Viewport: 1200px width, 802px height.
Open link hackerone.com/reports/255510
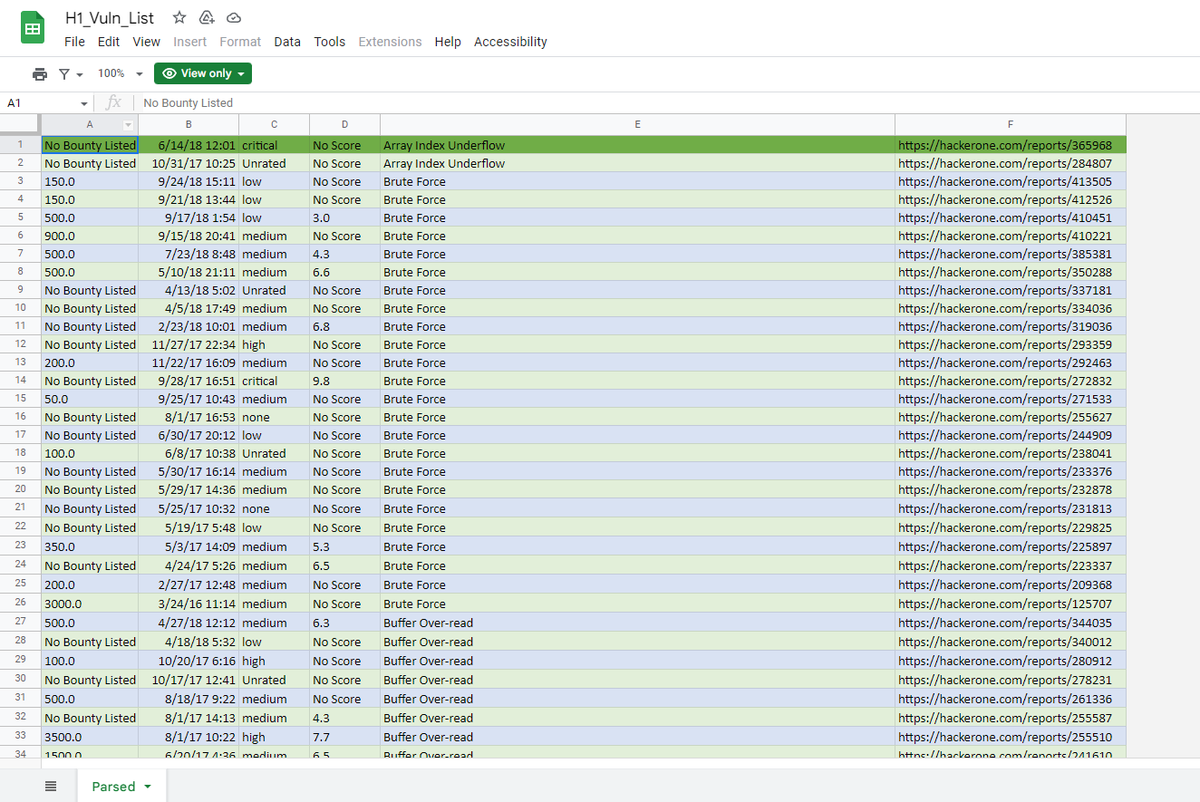(1005, 737)
